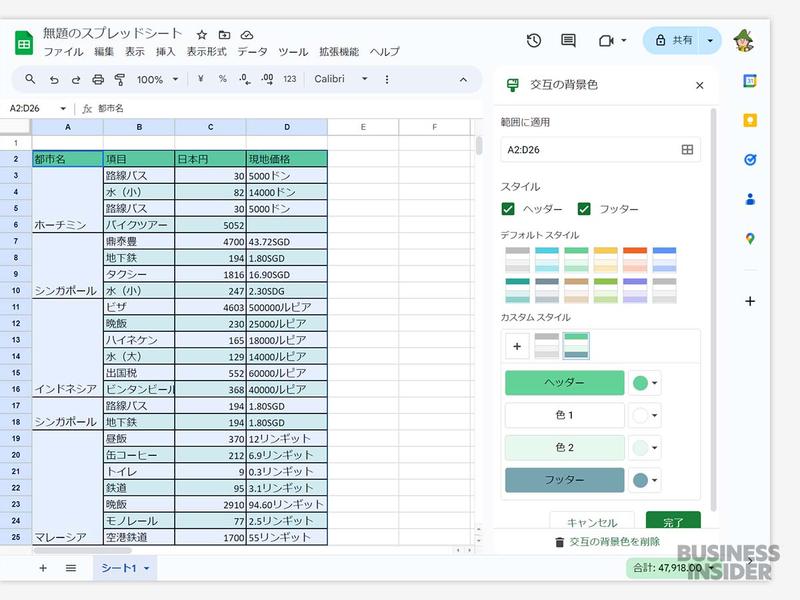
Task: Click the print icon in toolbar
Action: 98,79
